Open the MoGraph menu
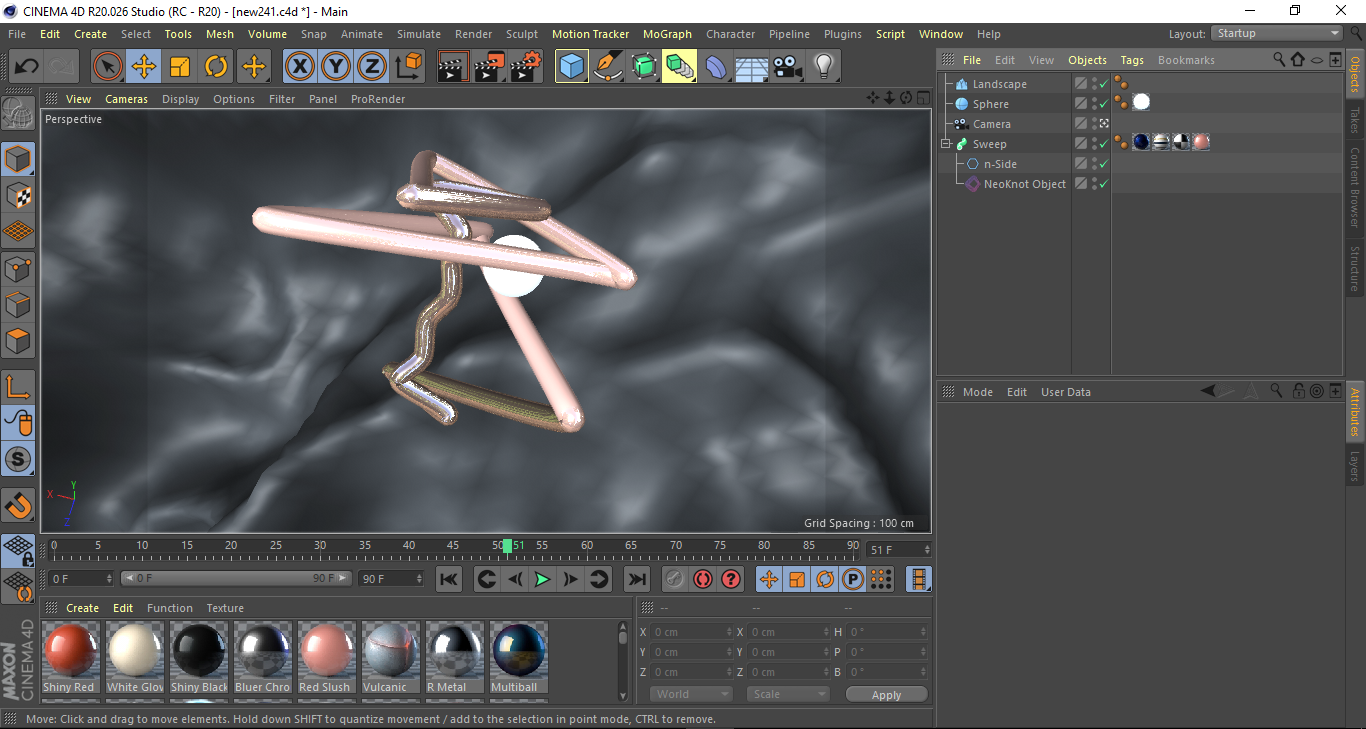The height and width of the screenshot is (729, 1366). tap(667, 34)
